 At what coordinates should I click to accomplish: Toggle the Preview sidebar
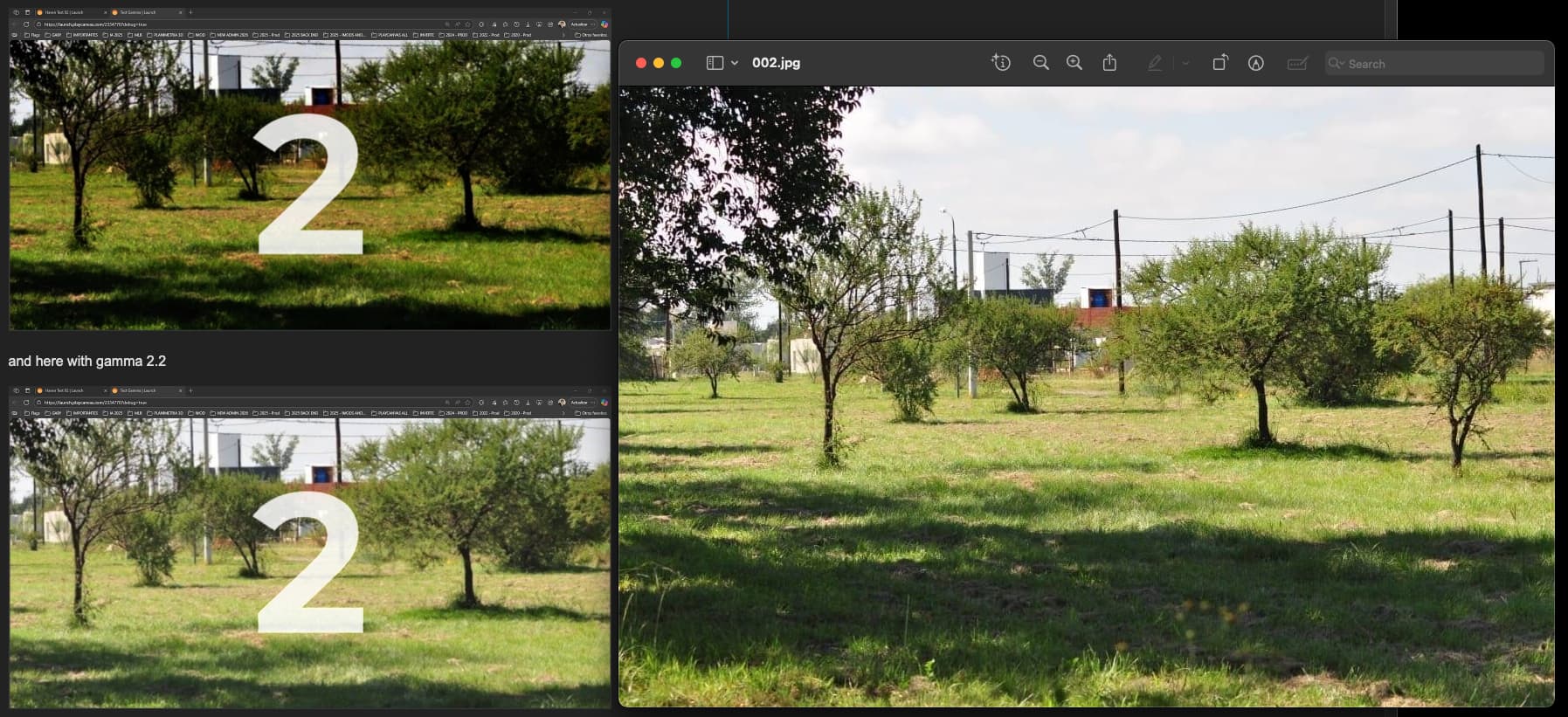[x=715, y=63]
